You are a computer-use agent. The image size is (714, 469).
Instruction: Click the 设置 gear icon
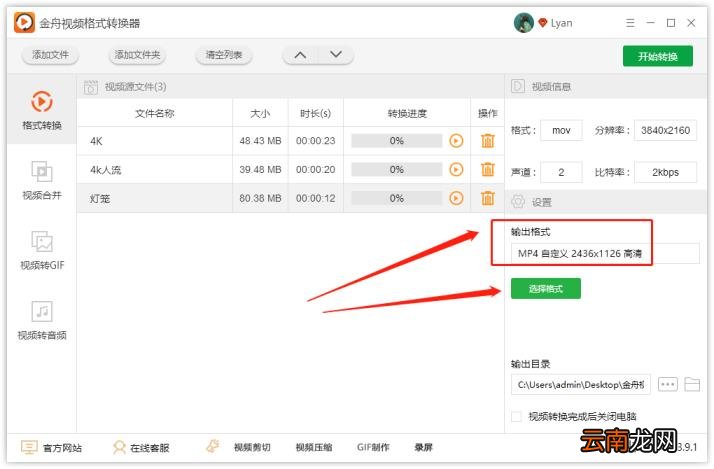(x=518, y=201)
